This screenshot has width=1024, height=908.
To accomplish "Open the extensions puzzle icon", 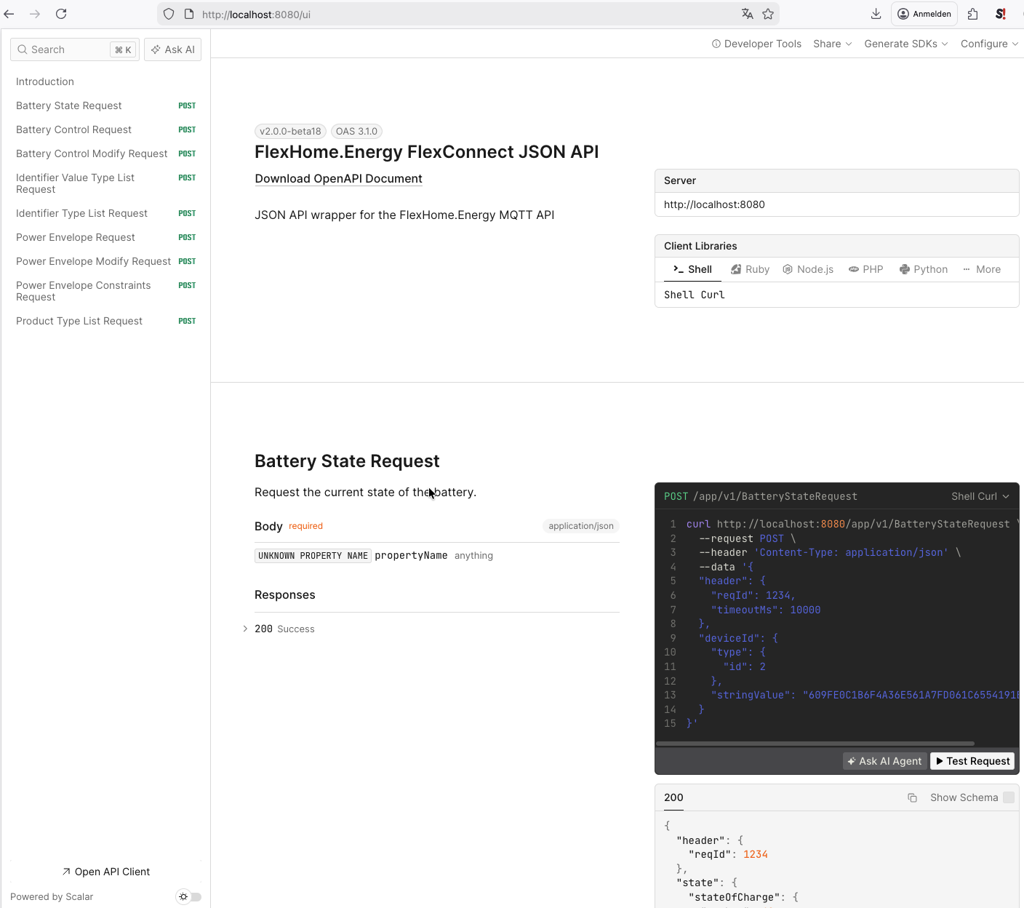I will [972, 14].
